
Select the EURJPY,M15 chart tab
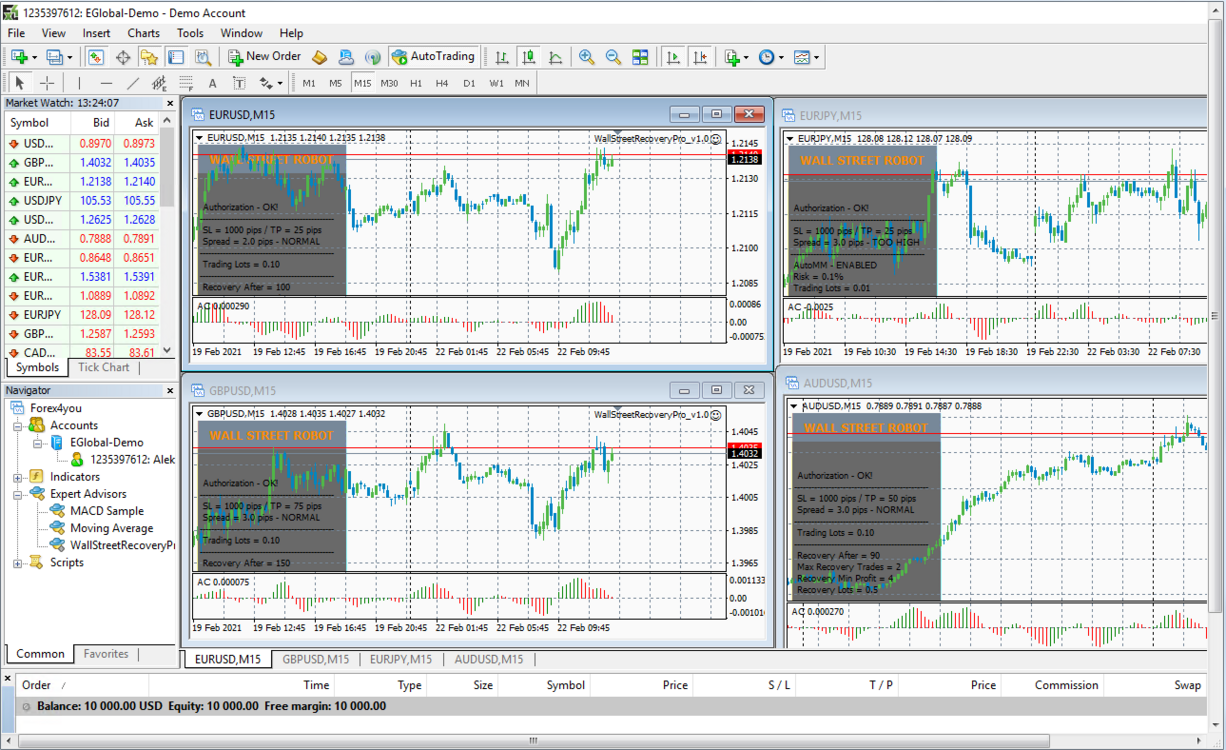pos(401,659)
